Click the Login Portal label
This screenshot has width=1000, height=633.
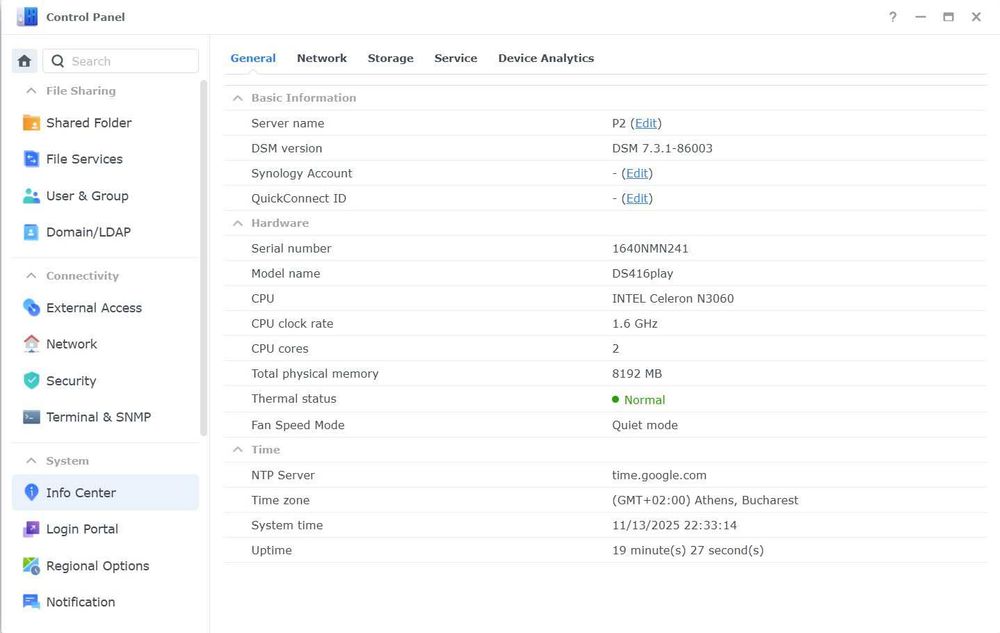[82, 528]
